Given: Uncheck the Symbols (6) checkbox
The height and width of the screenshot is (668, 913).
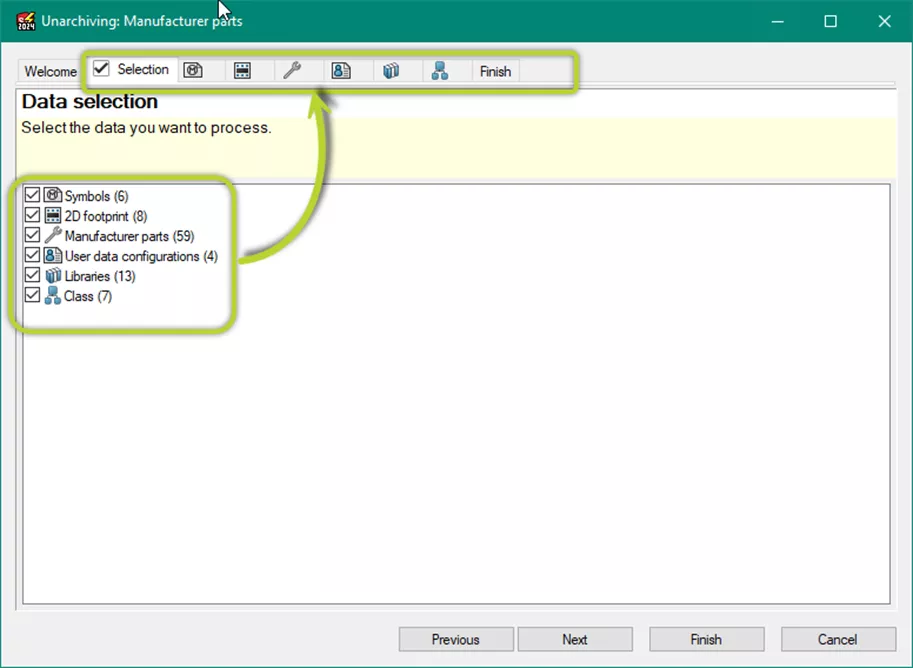Looking at the screenshot, I should [x=31, y=195].
